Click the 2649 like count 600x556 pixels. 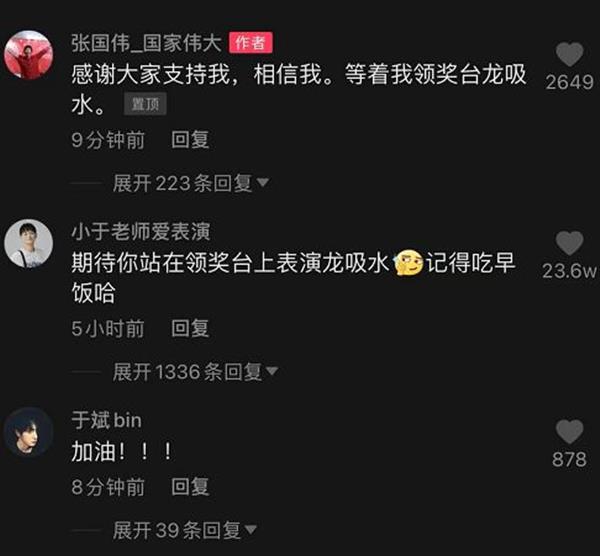pos(569,82)
